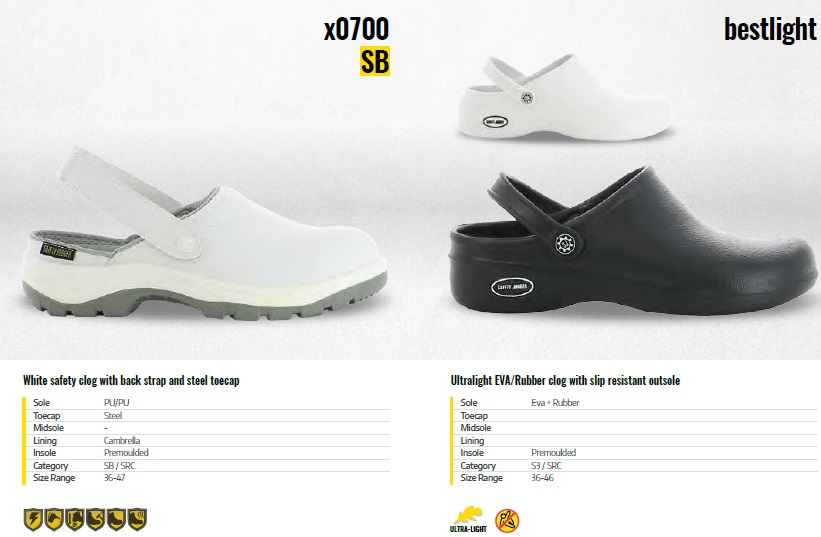This screenshot has width=821, height=537.
Task: Click the 'White safety clog with back strap' heading
Action: click(x=131, y=381)
